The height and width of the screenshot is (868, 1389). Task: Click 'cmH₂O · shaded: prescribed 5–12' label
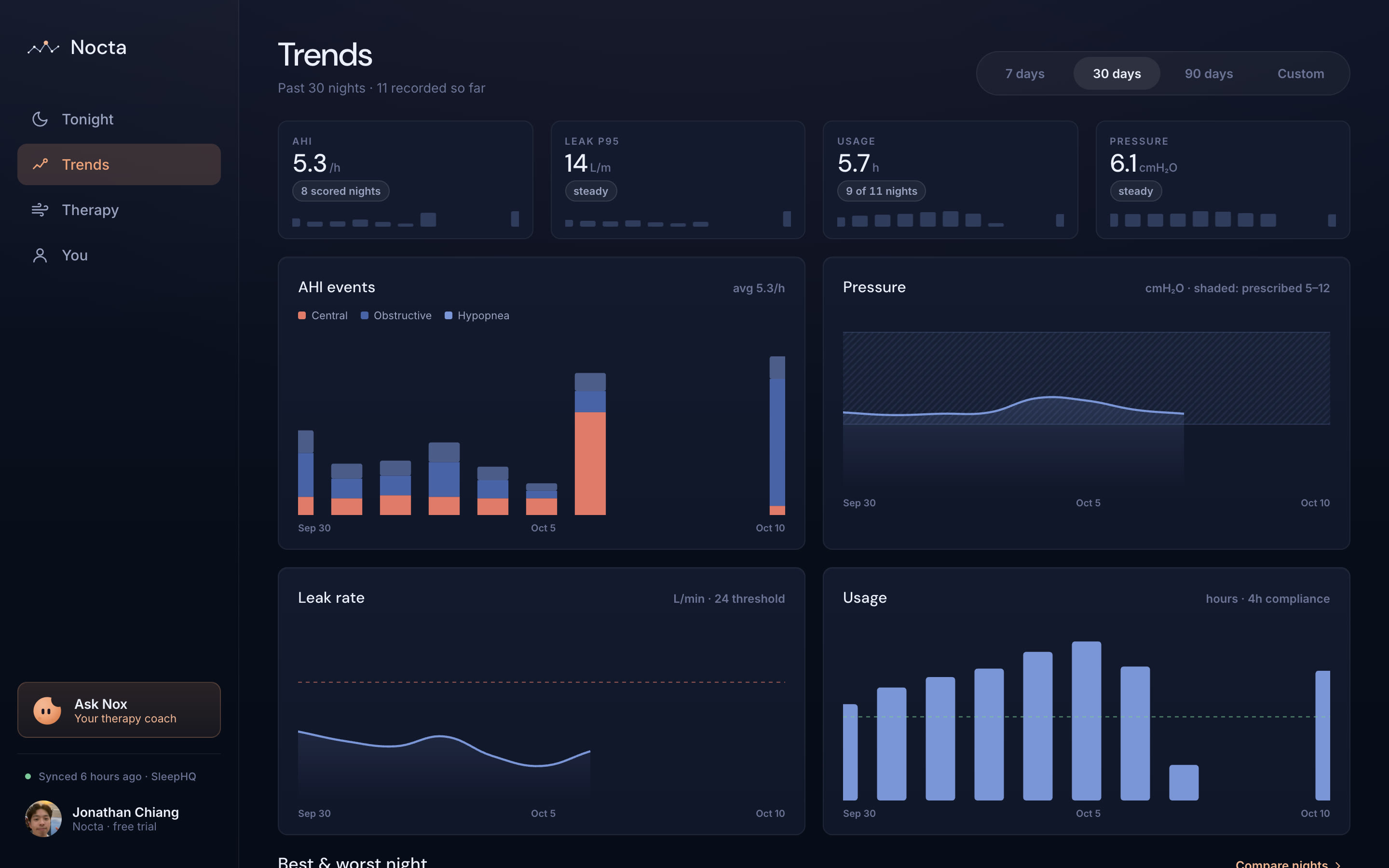1237,288
